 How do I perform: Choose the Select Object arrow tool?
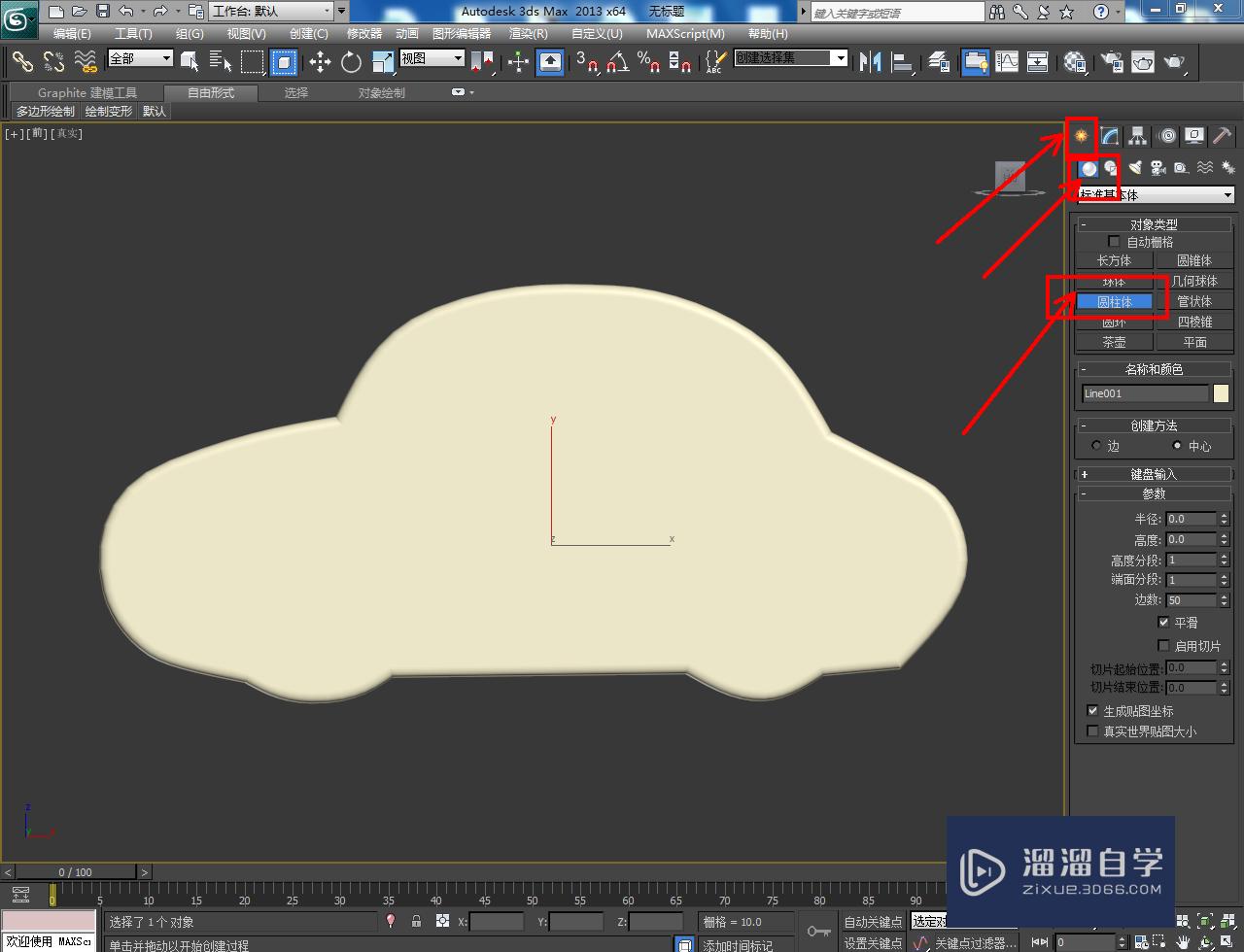190,62
